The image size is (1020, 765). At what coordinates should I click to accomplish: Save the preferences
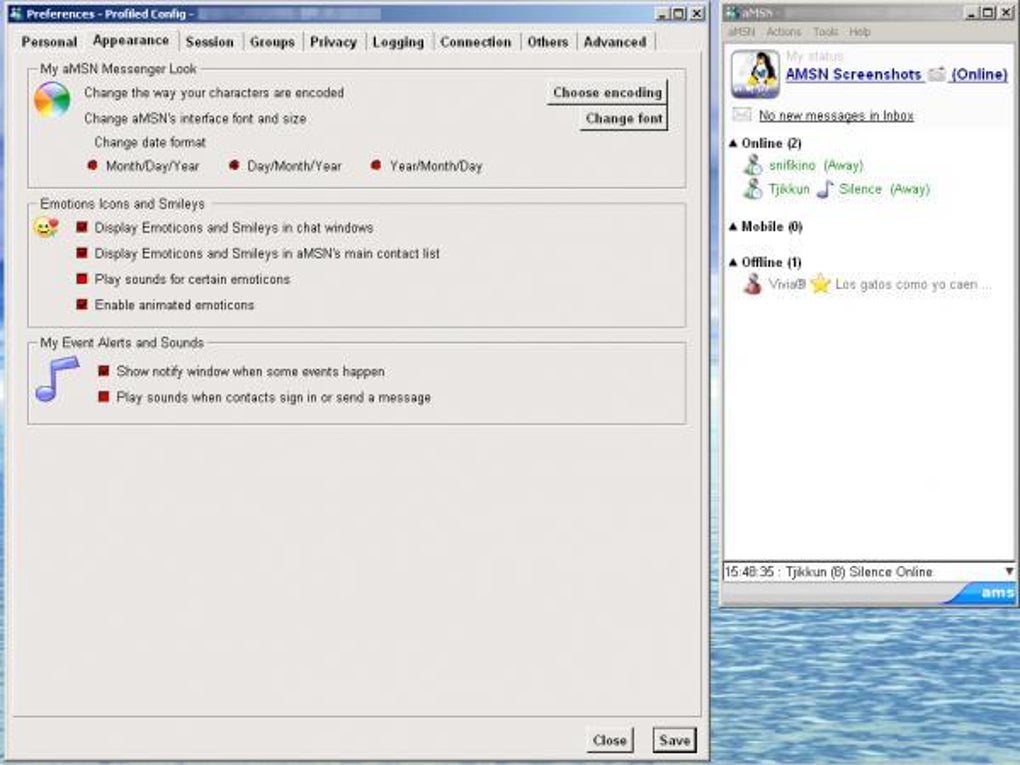(675, 740)
